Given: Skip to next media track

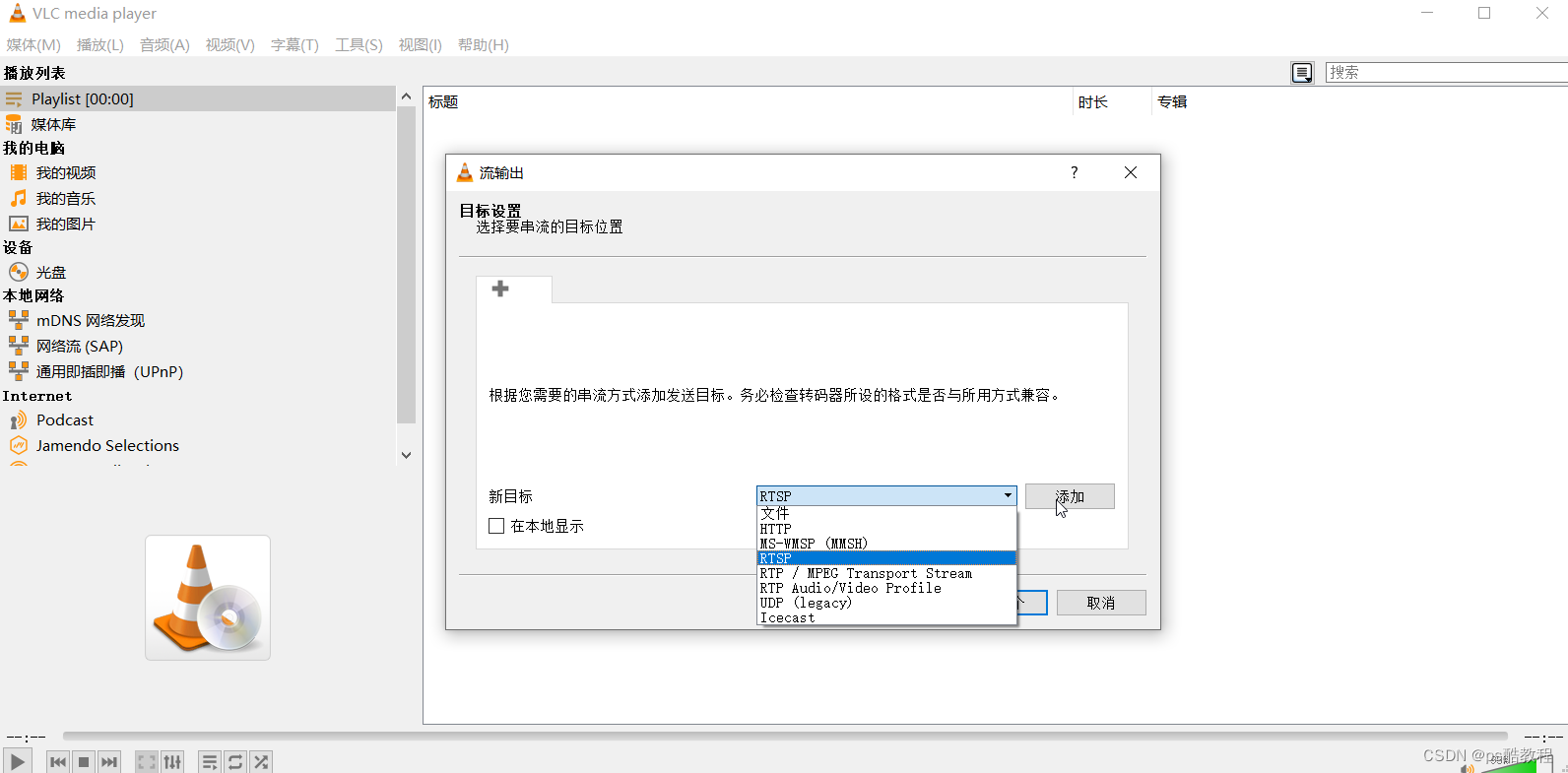Looking at the screenshot, I should (x=109, y=761).
